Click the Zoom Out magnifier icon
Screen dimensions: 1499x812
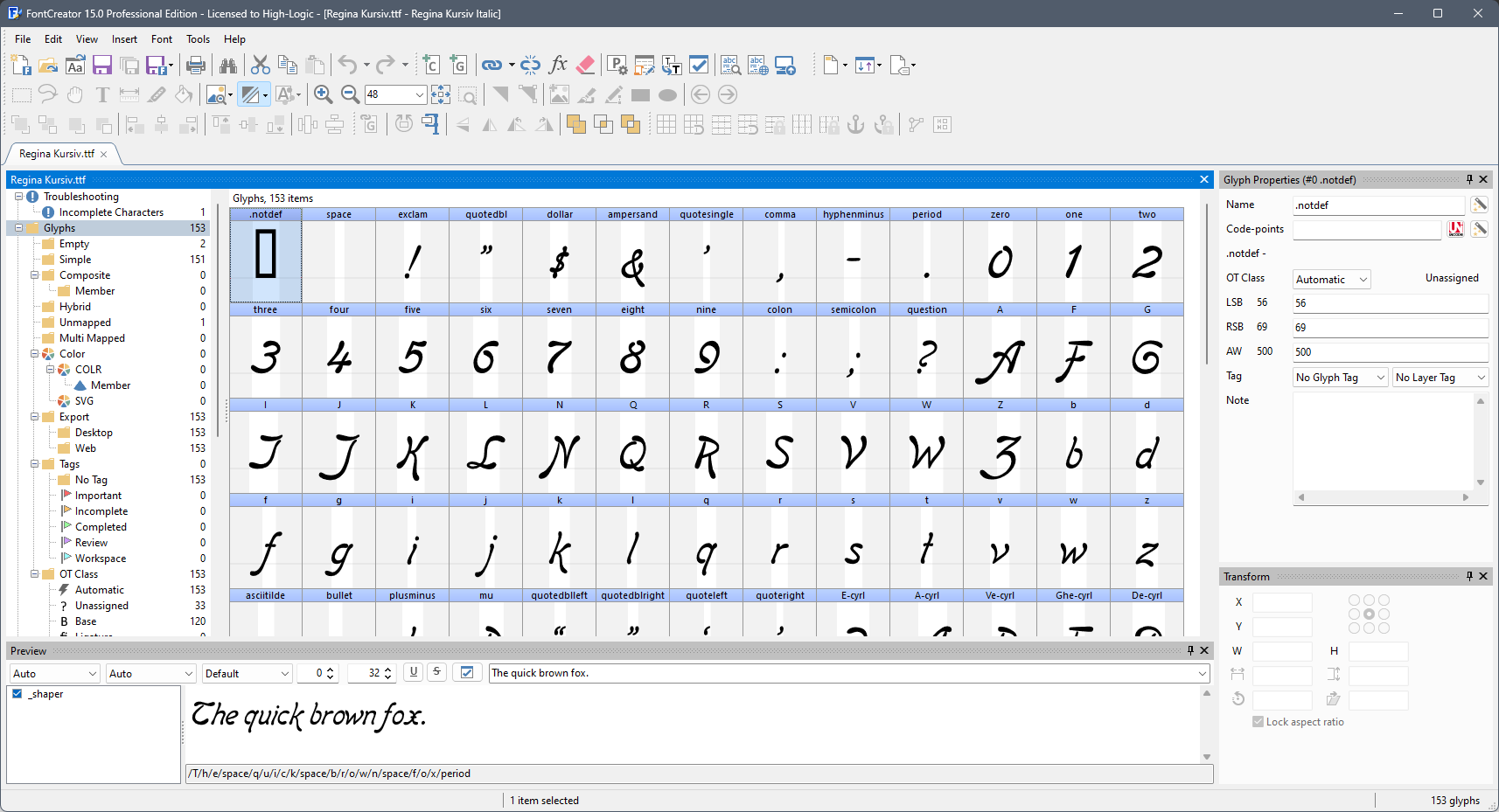tap(350, 94)
